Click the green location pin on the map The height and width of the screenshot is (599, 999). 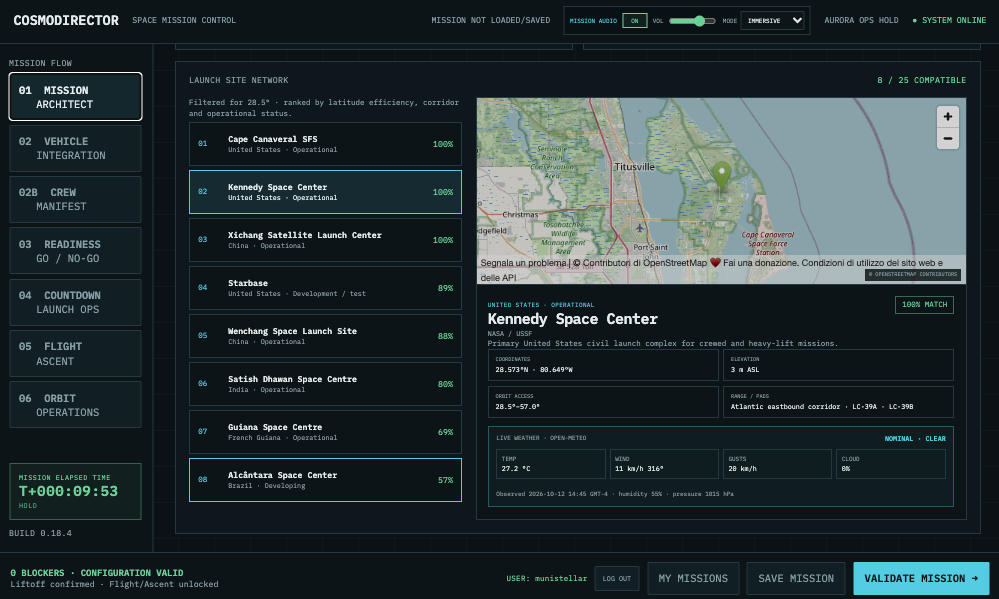coord(721,177)
